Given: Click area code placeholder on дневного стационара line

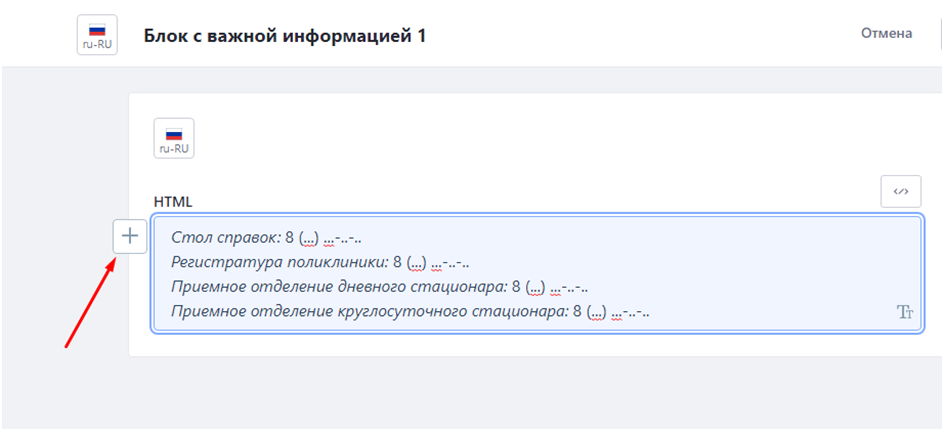Looking at the screenshot, I should coord(535,287).
